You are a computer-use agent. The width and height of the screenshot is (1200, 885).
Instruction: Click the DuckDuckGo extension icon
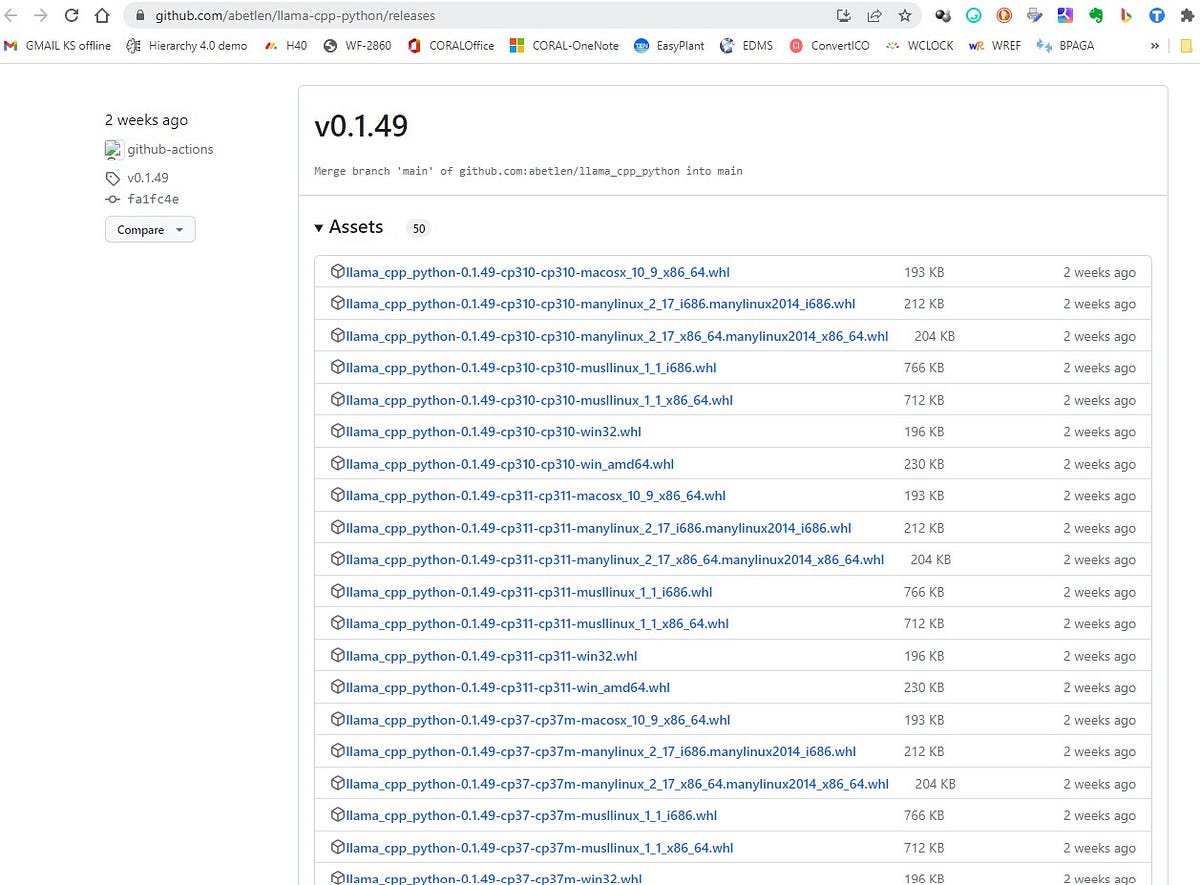tap(1004, 15)
